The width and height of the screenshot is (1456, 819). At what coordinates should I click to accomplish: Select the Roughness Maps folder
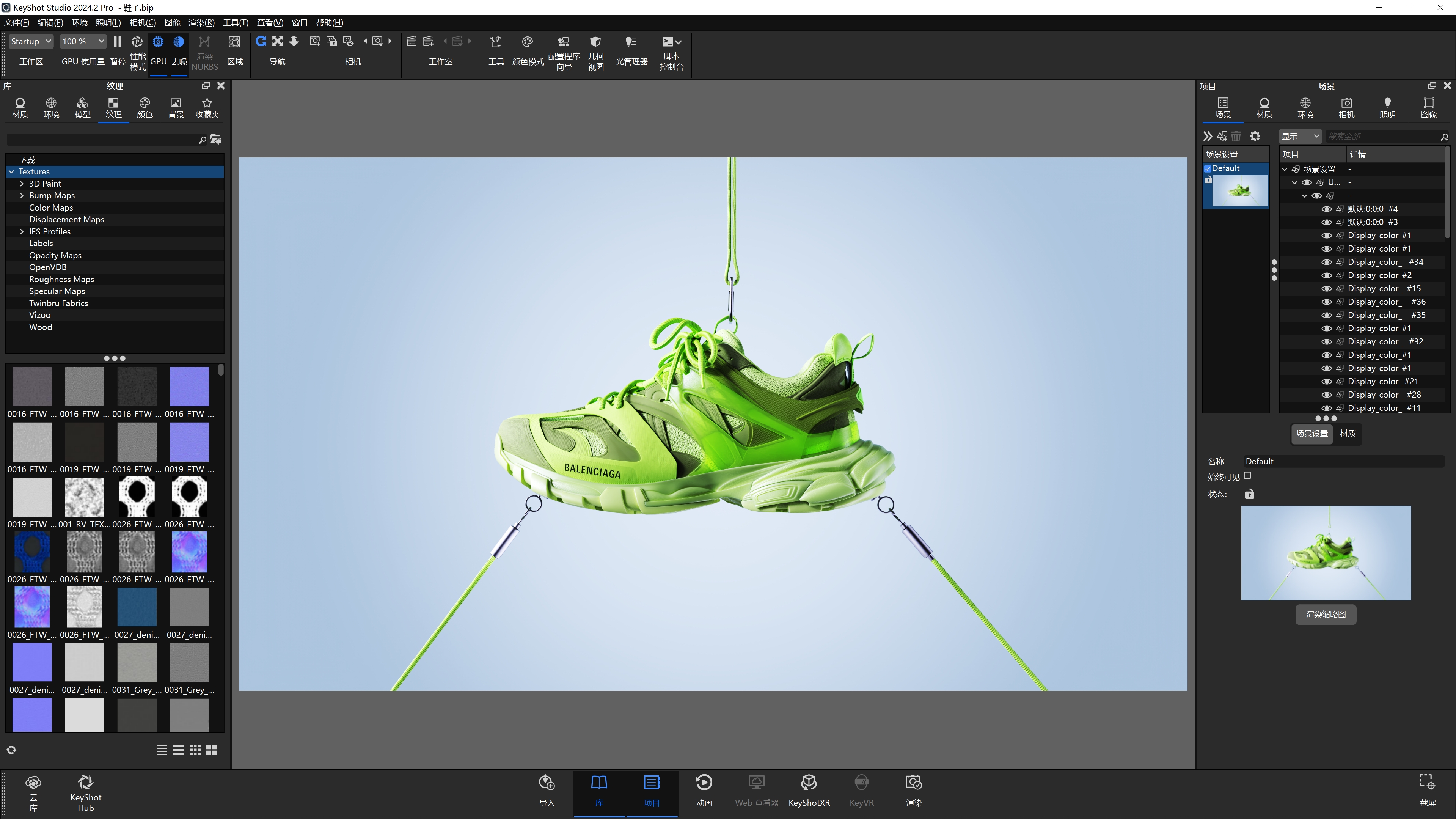pos(61,279)
